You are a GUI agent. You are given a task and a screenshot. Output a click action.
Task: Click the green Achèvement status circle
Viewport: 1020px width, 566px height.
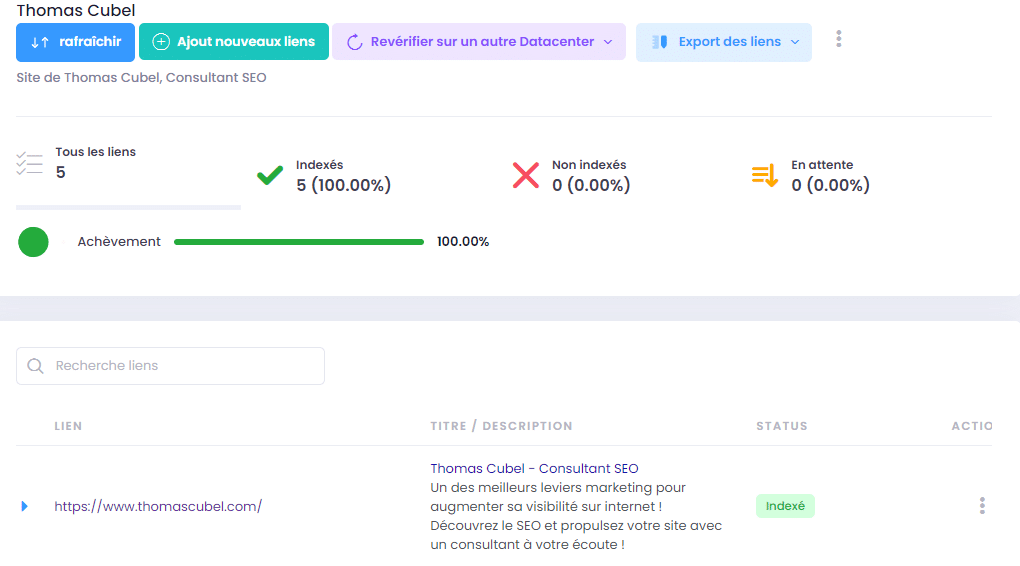33,242
